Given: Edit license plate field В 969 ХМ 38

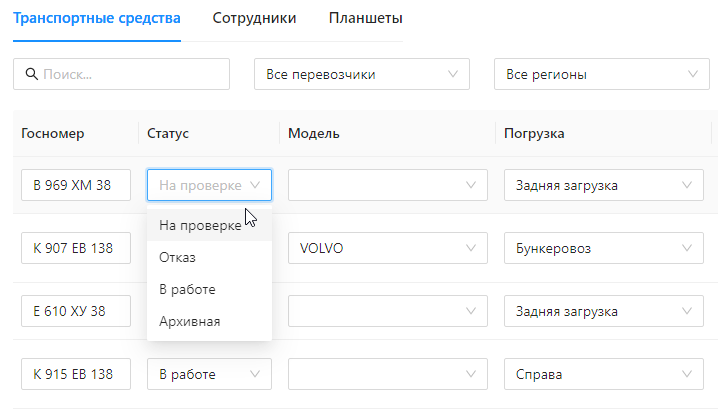Looking at the screenshot, I should pos(76,185).
